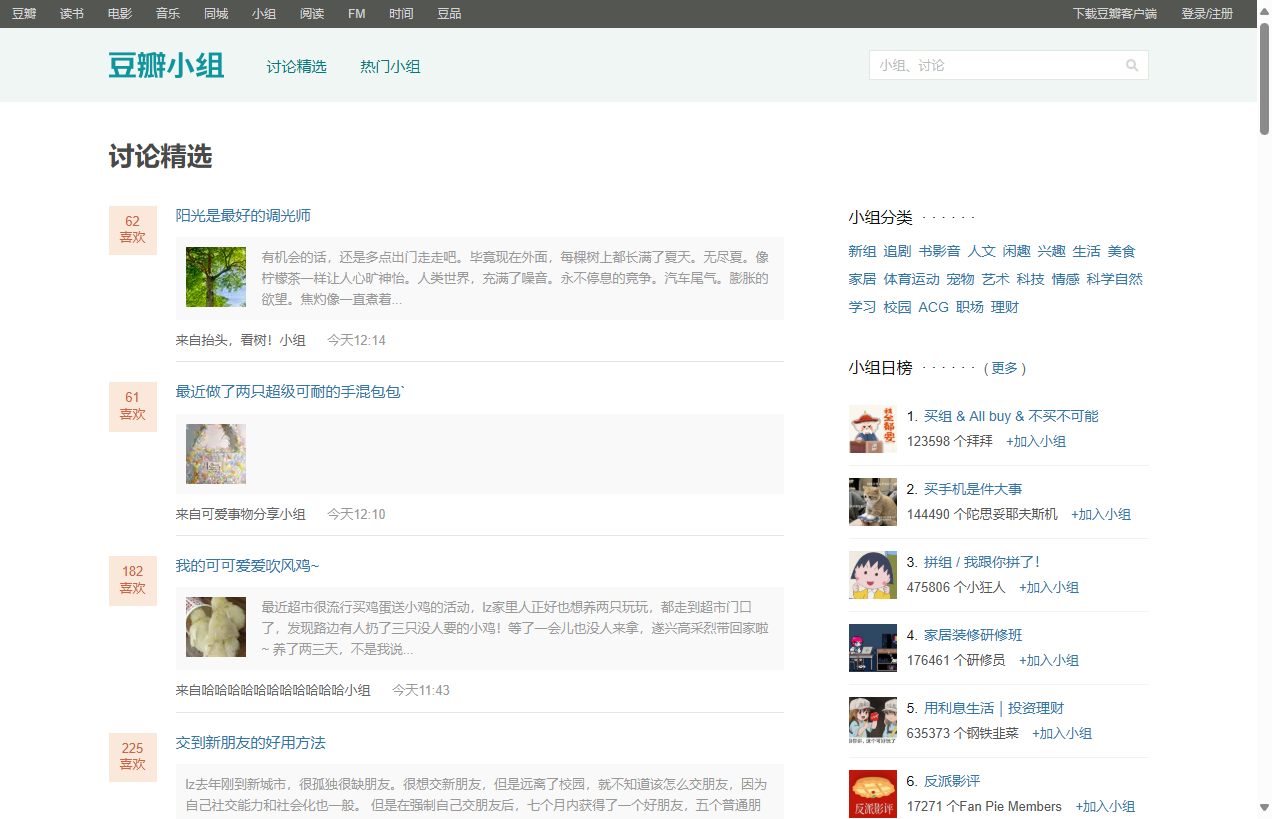The height and width of the screenshot is (819, 1272).
Task: Expand group ranking with 更多 link
Action: click(1004, 368)
